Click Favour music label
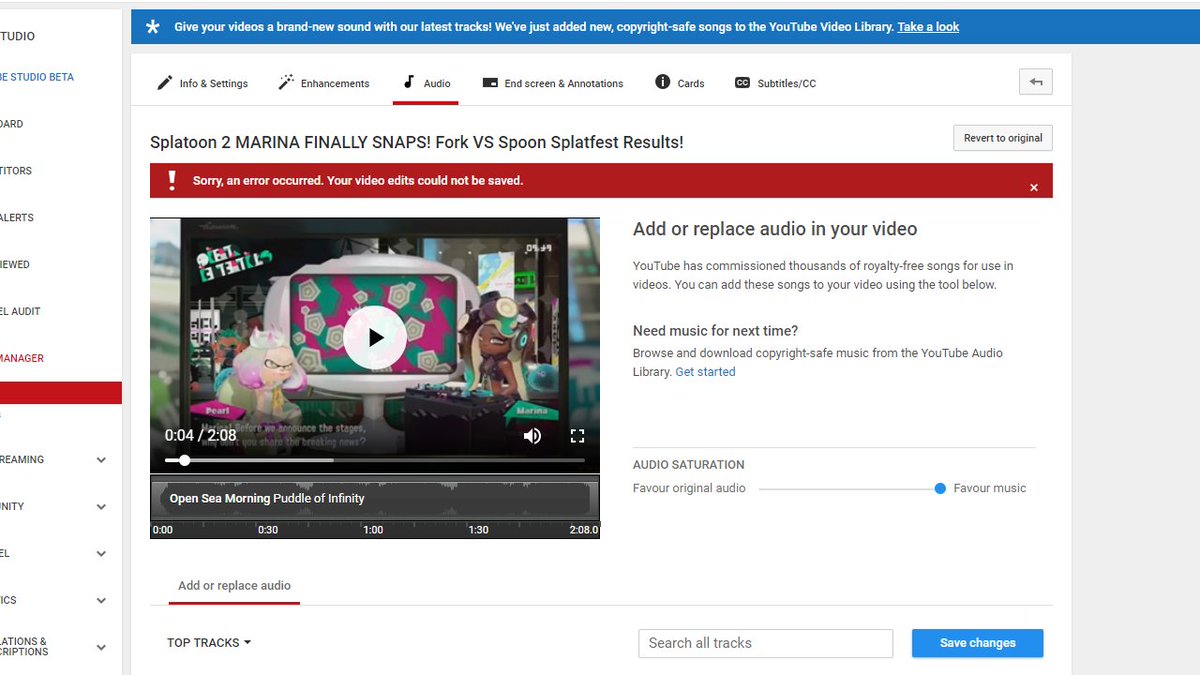Viewport: 1200px width, 675px height. tap(990, 488)
